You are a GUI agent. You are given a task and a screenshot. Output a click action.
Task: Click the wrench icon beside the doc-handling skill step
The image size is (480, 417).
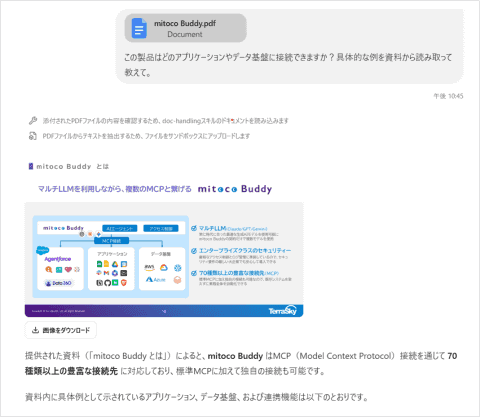coord(33,121)
